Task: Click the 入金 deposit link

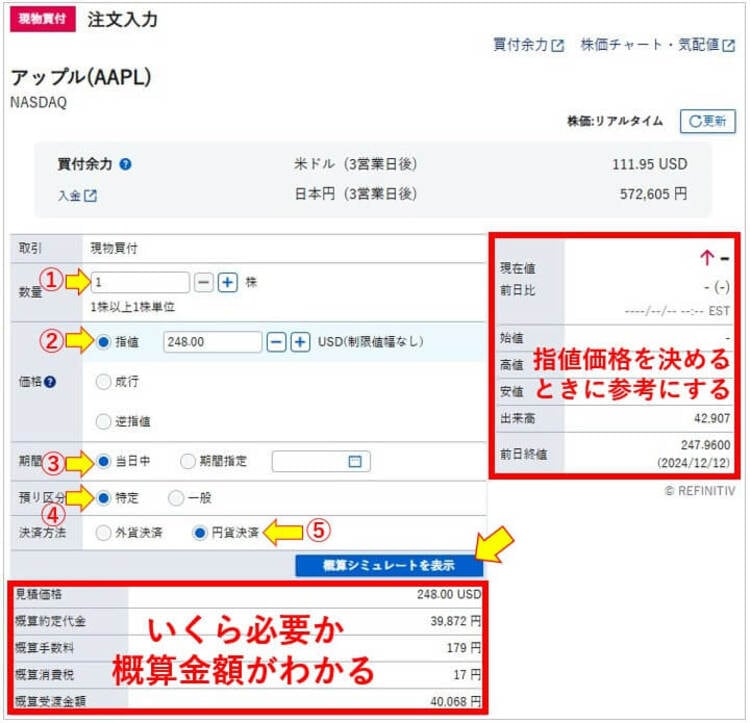Action: [x=77, y=196]
